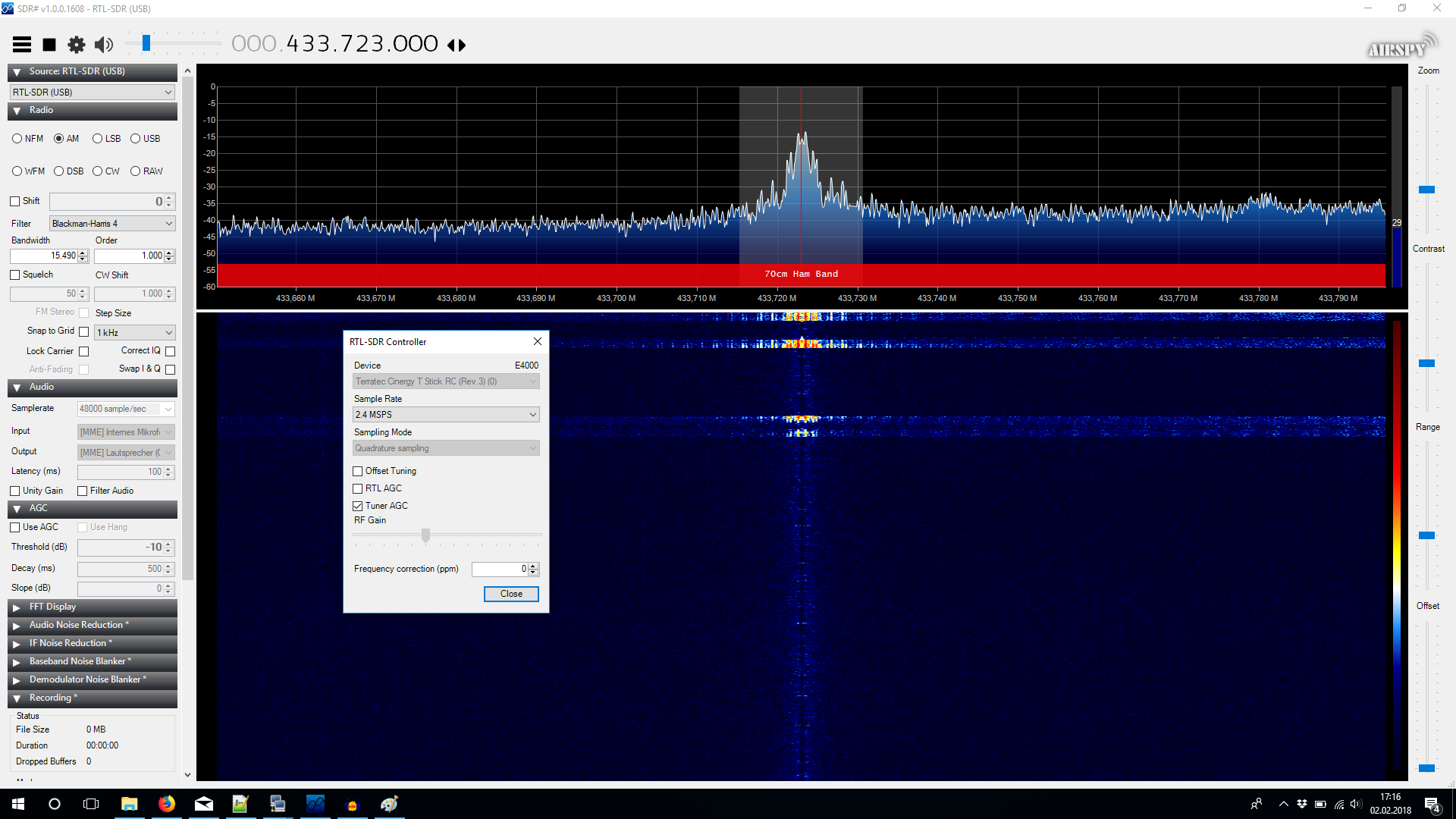Image resolution: width=1456 pixels, height=819 pixels.
Task: Dismiss RTL-SDR Controller with X
Action: click(x=538, y=342)
